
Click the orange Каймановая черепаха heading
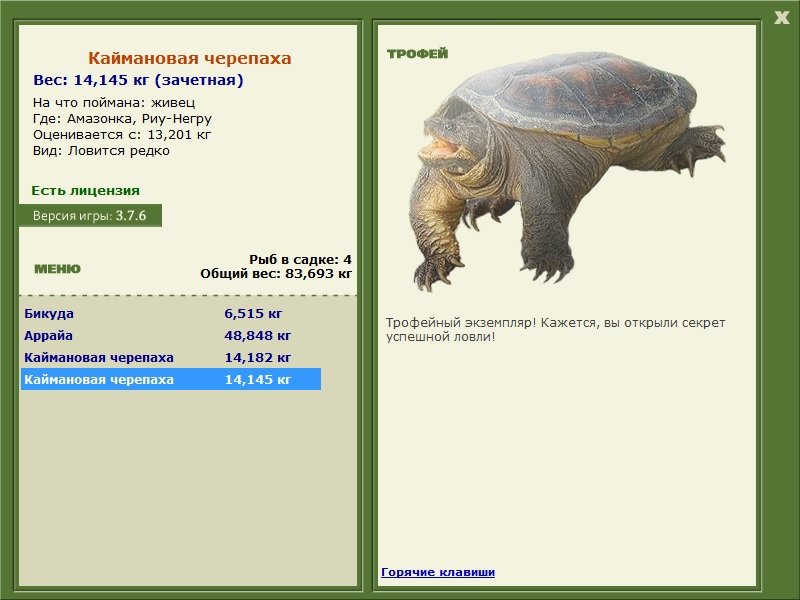point(189,58)
